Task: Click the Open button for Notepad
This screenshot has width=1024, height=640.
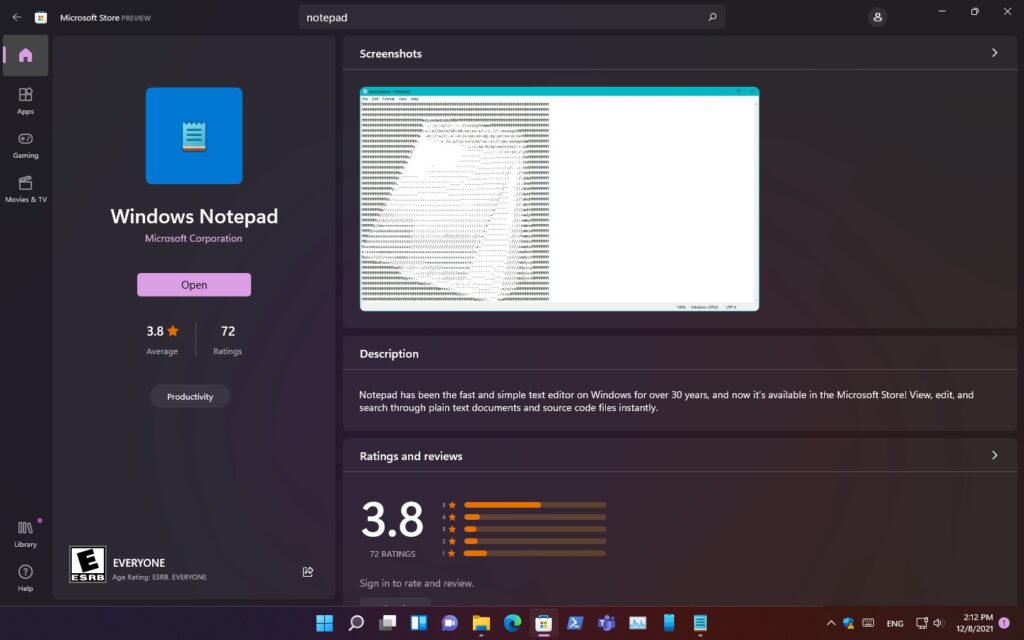Action: (x=194, y=285)
